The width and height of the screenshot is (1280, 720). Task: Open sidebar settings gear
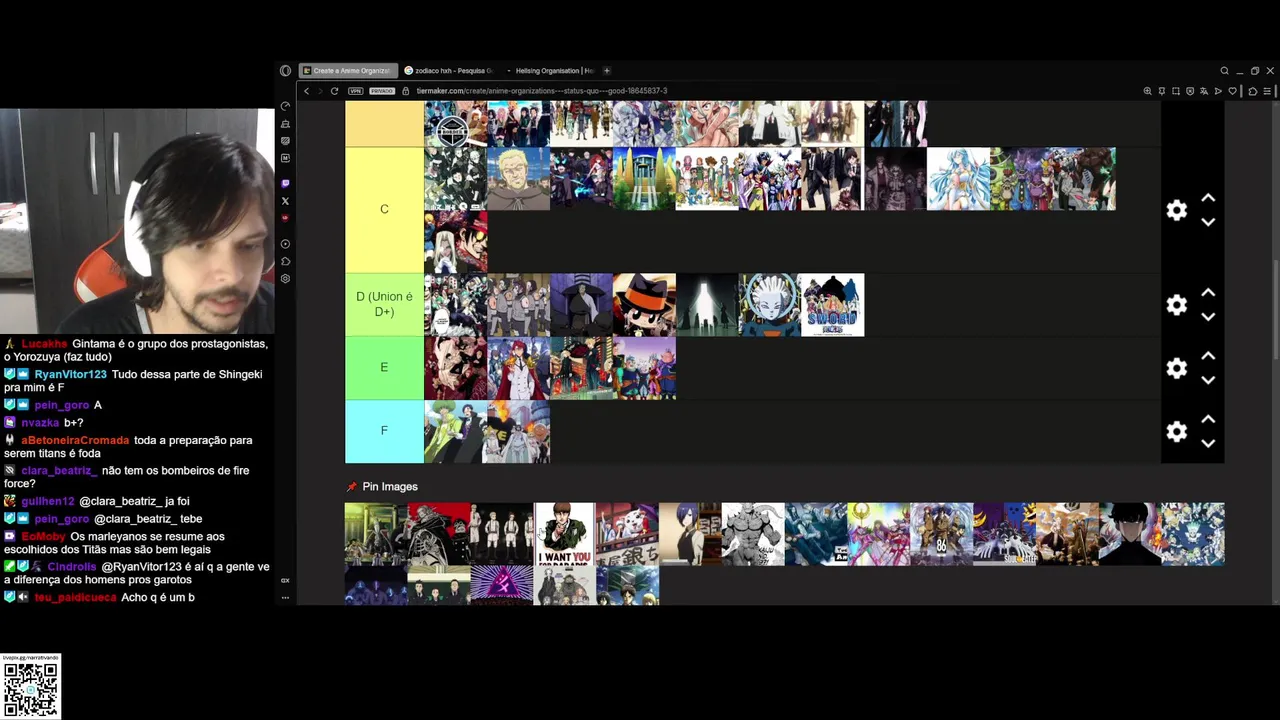coord(286,279)
